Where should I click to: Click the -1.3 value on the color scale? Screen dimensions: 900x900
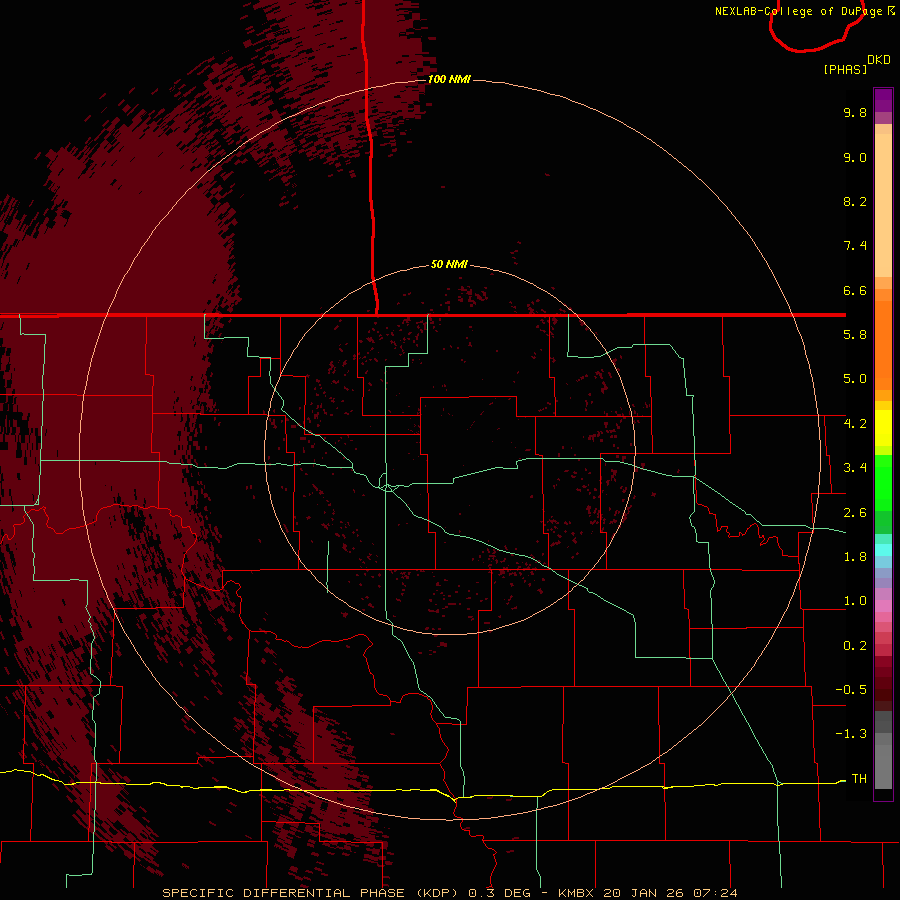[851, 734]
